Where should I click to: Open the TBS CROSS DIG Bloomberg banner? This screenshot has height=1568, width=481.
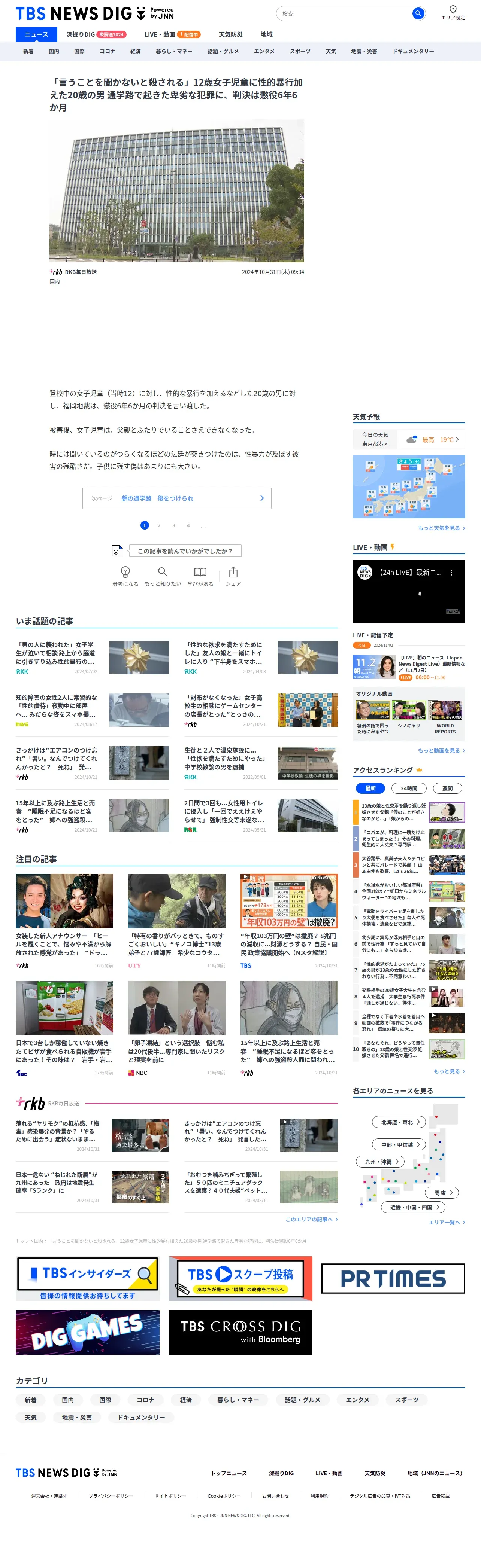click(x=240, y=1333)
